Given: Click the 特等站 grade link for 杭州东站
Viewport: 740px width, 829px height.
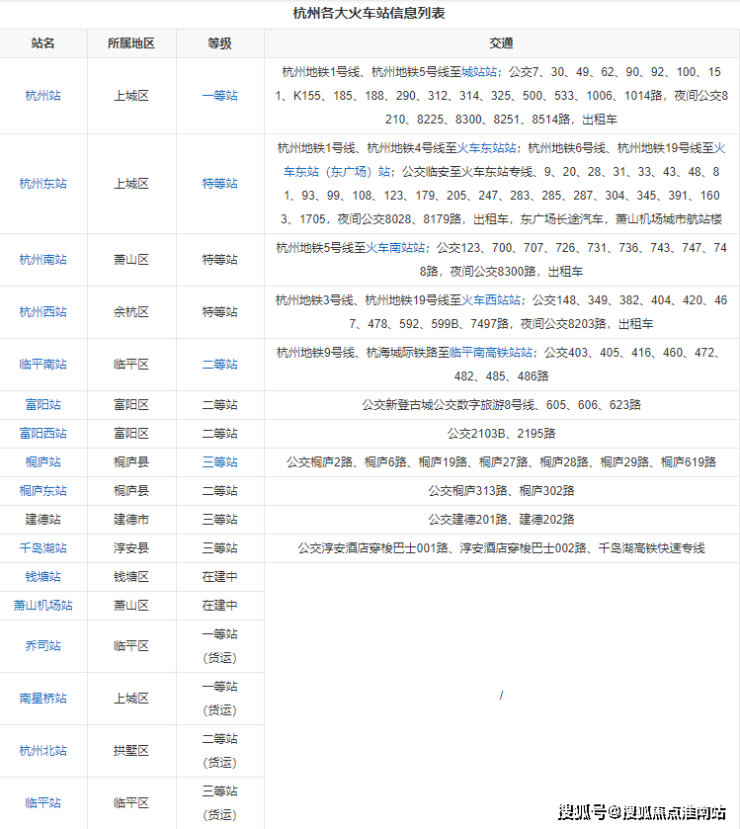Looking at the screenshot, I should [x=219, y=184].
